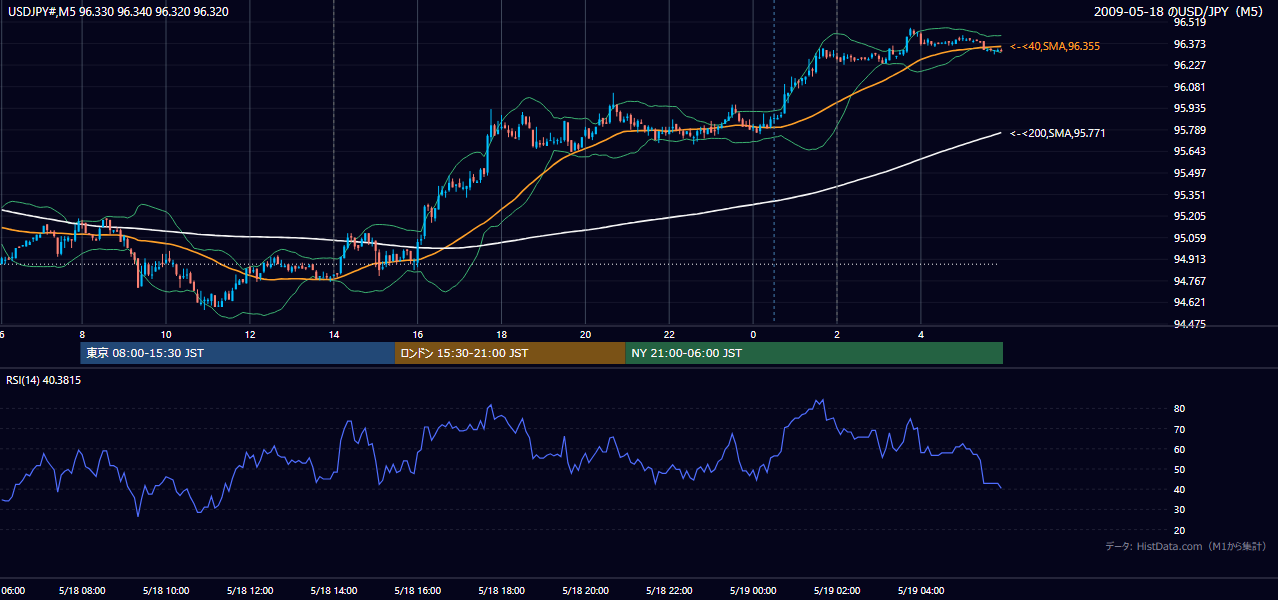Click price axis value 95.205

1189,216
